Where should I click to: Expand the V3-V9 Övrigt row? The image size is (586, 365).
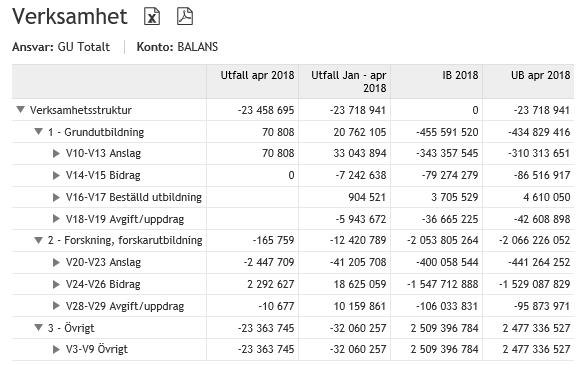pos(56,349)
